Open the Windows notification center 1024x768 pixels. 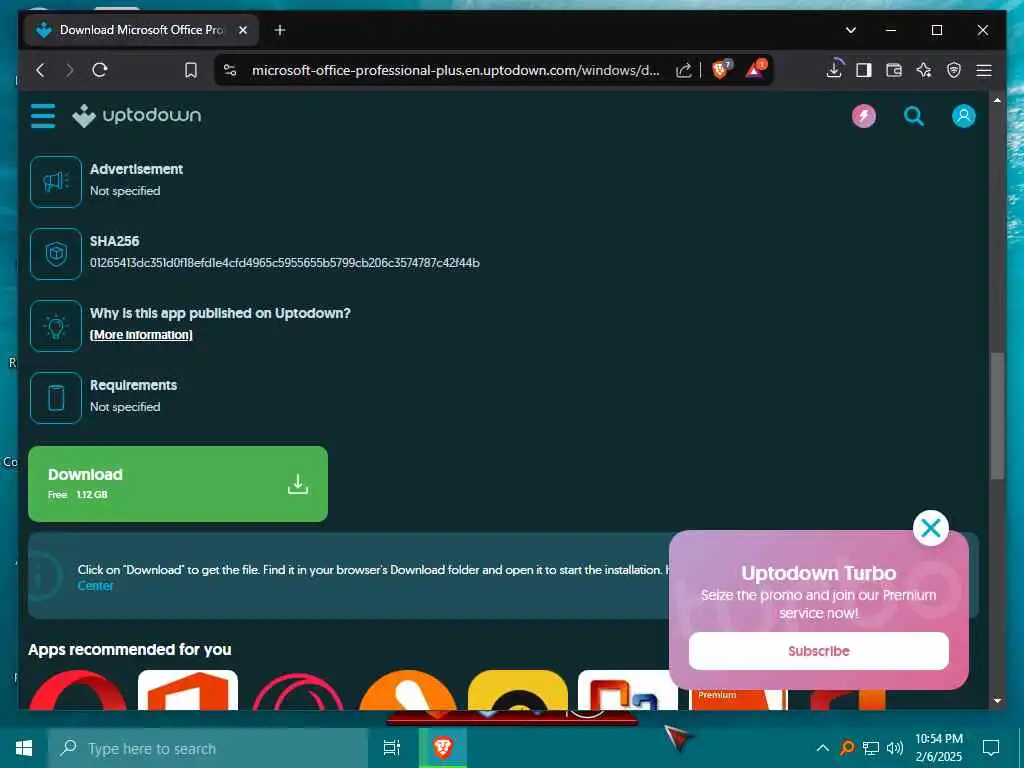(991, 748)
